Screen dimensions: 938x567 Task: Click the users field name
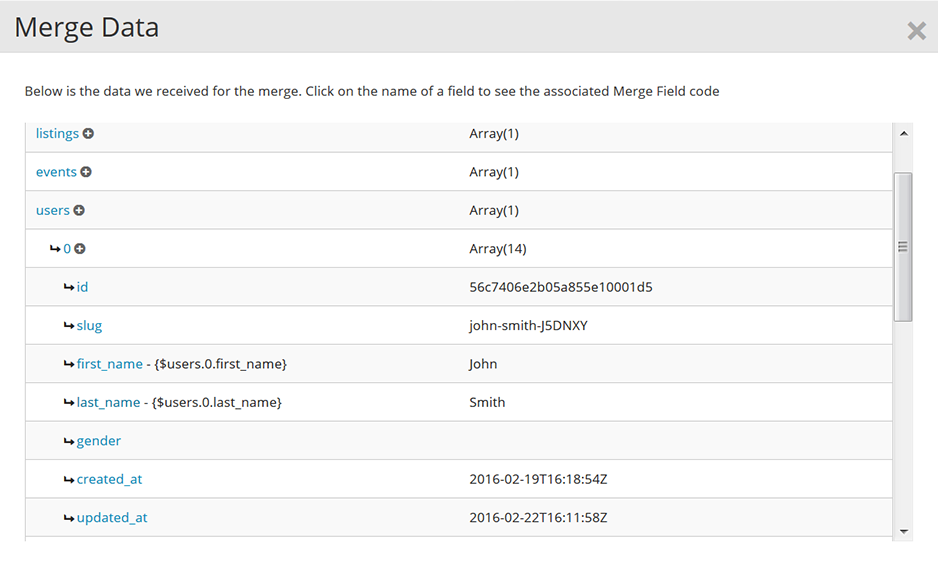(53, 211)
